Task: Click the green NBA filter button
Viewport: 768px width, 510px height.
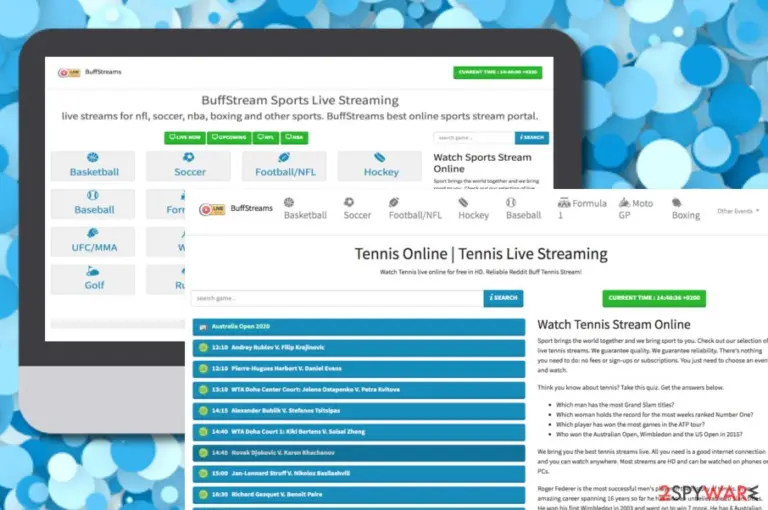Action: pos(294,138)
